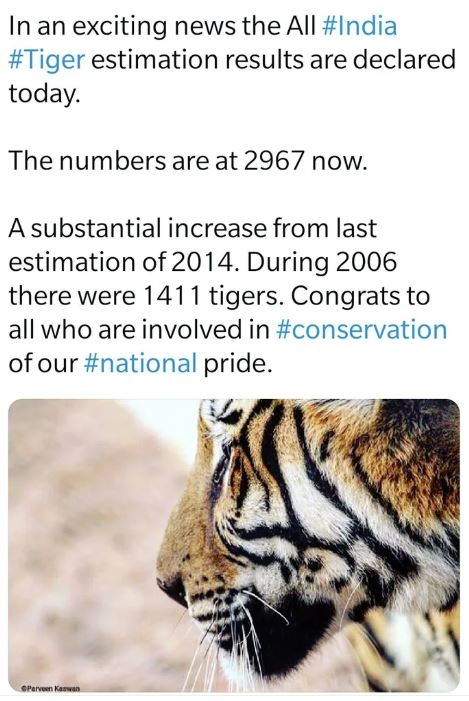Follow the #conservation hashtag link
This screenshot has width=469, height=701.
pos(362,329)
